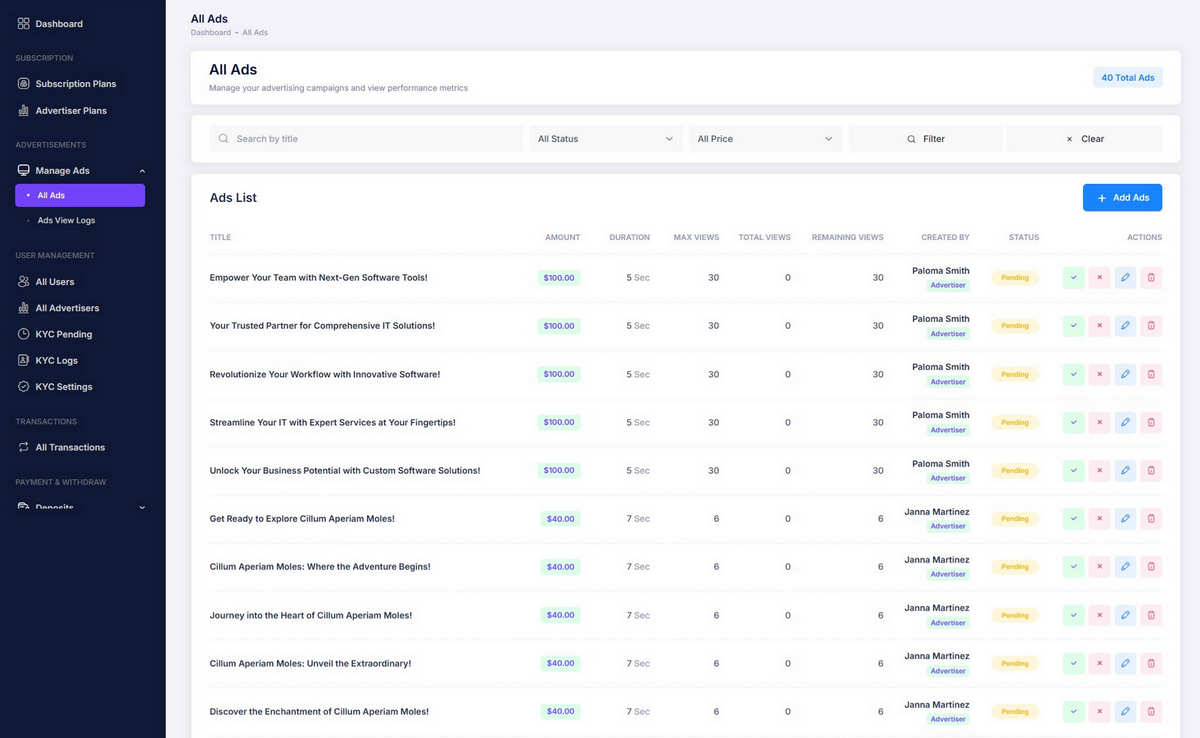Viewport: 1200px width, 738px height.
Task: Clear the search filters
Action: [1084, 139]
